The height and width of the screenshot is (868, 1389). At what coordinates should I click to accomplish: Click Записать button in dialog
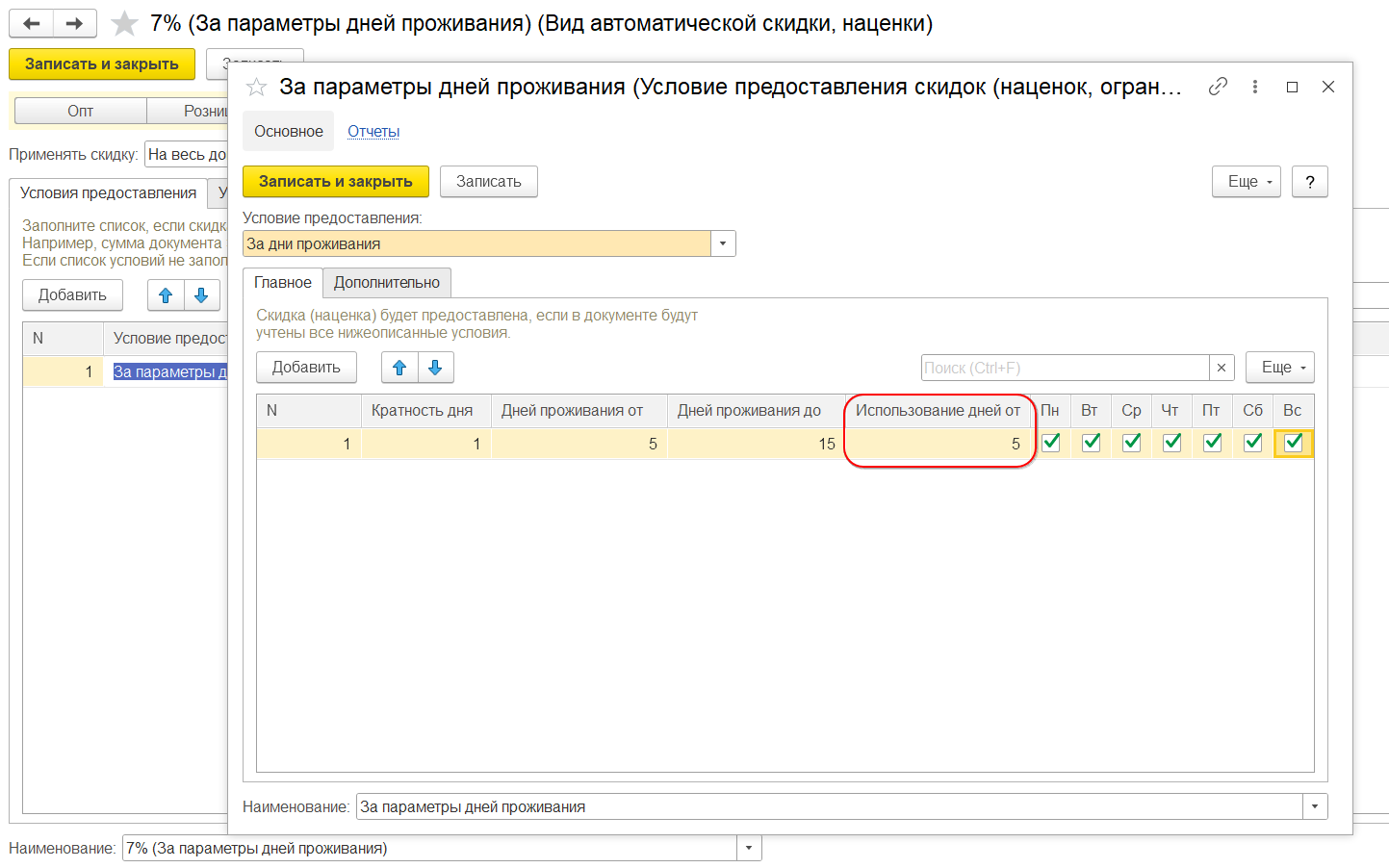pos(489,182)
